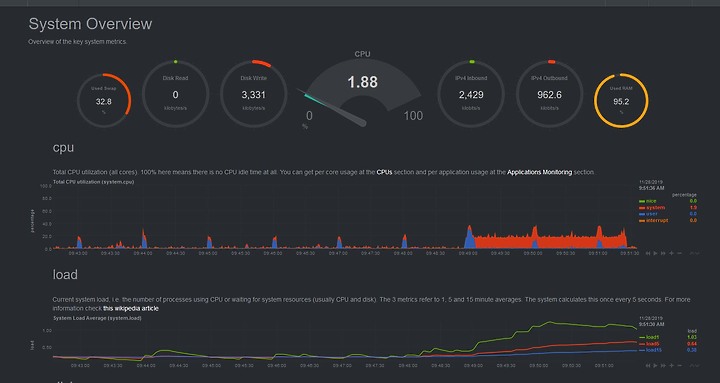Click the load1 value 1.03 in the legend
The width and height of the screenshot is (720, 383).
[692, 338]
